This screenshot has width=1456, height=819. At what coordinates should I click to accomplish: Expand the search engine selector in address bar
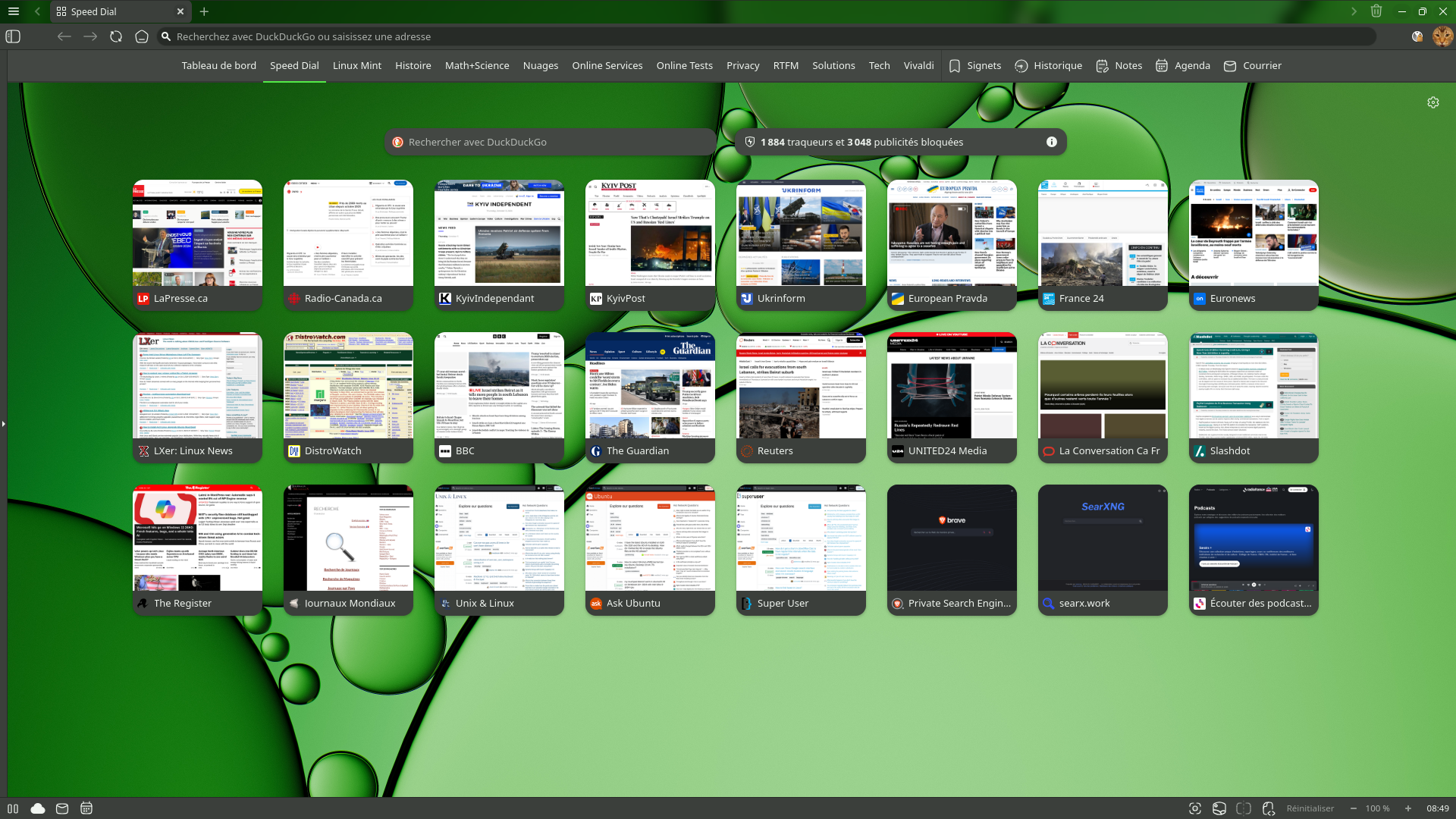166,36
